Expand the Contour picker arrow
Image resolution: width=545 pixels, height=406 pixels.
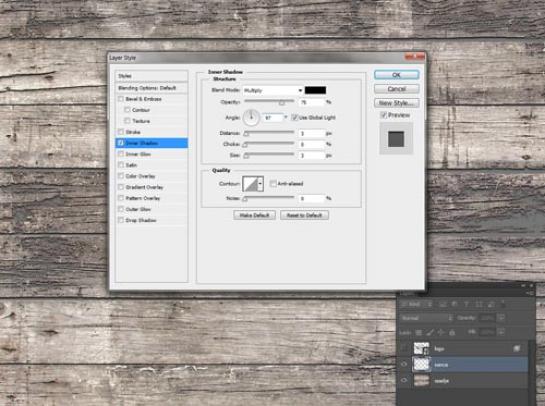tap(260, 184)
